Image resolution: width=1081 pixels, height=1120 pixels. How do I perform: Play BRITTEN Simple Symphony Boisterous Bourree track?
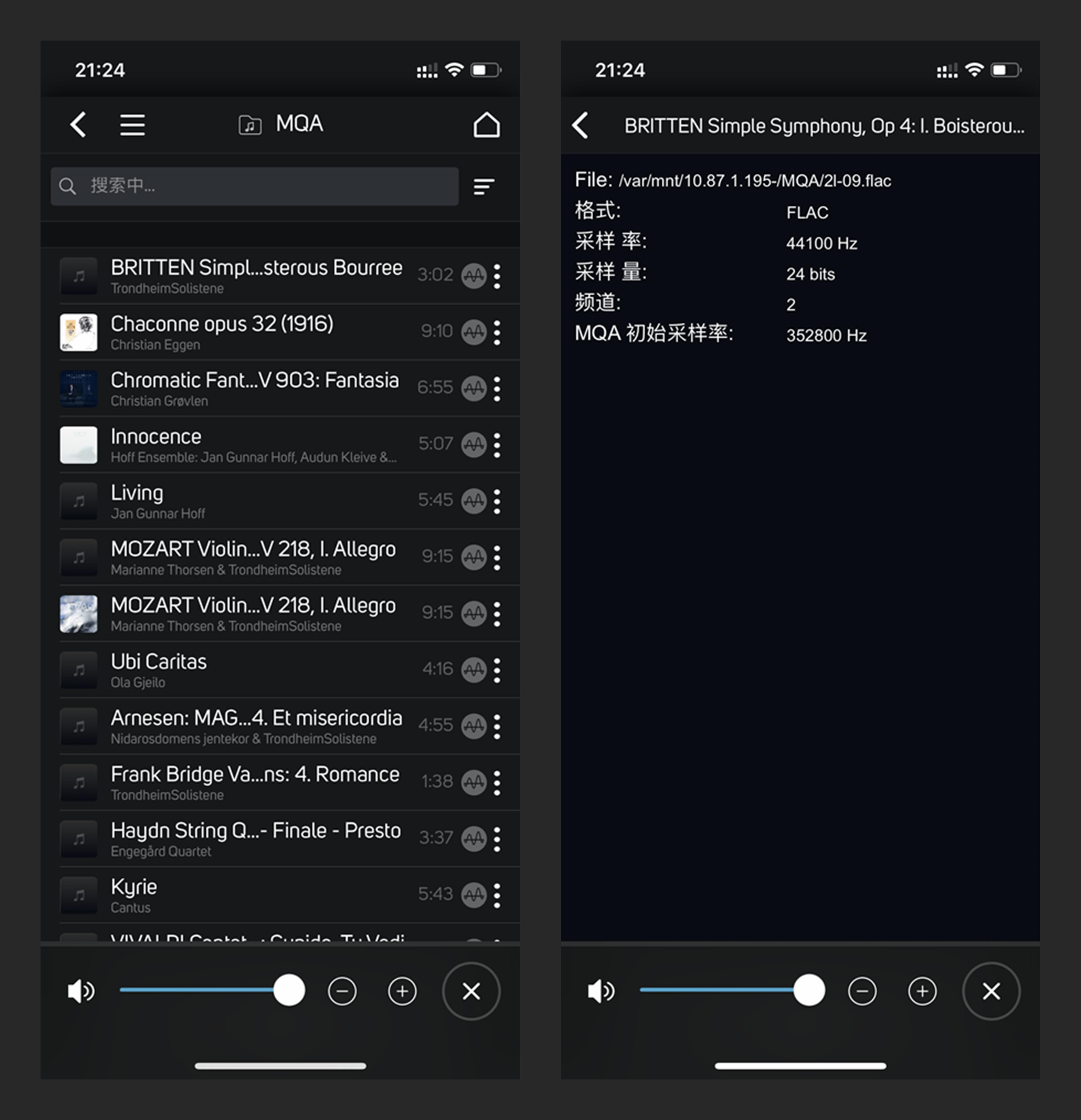tap(256, 276)
